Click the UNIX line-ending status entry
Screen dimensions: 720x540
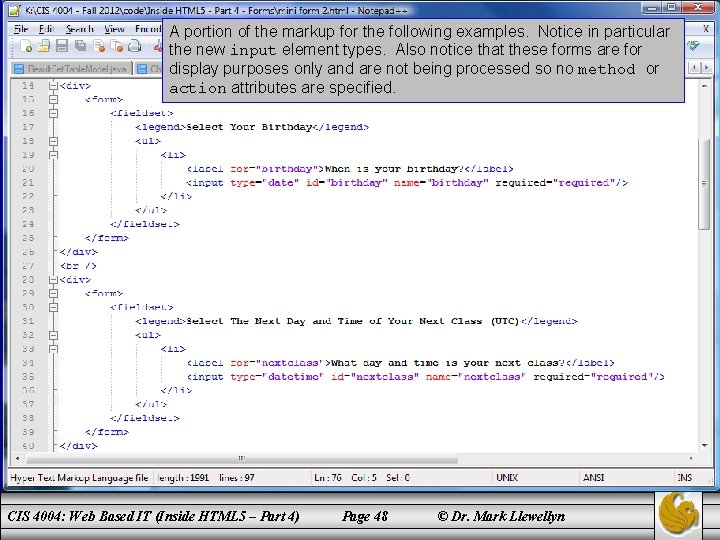507,478
